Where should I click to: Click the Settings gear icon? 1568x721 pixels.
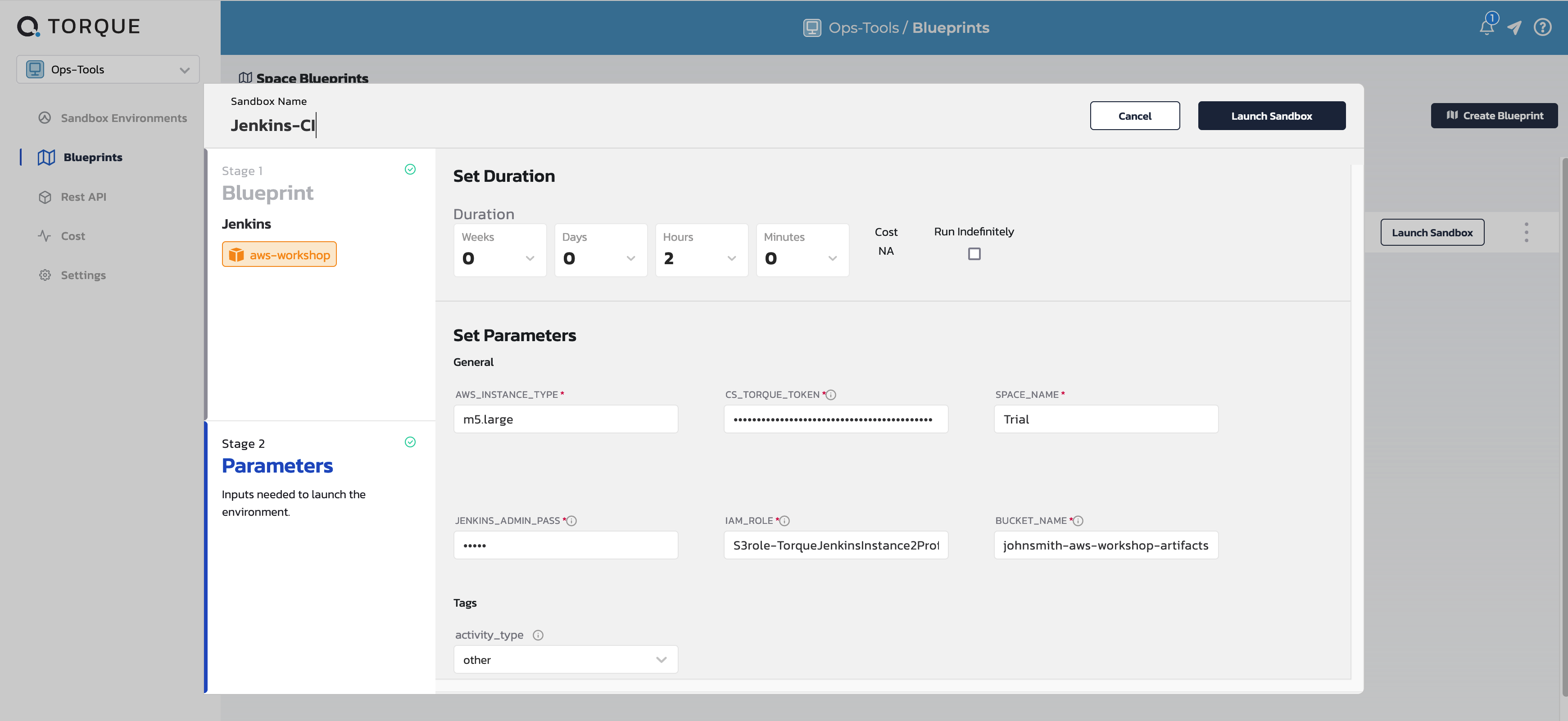pyautogui.click(x=45, y=275)
